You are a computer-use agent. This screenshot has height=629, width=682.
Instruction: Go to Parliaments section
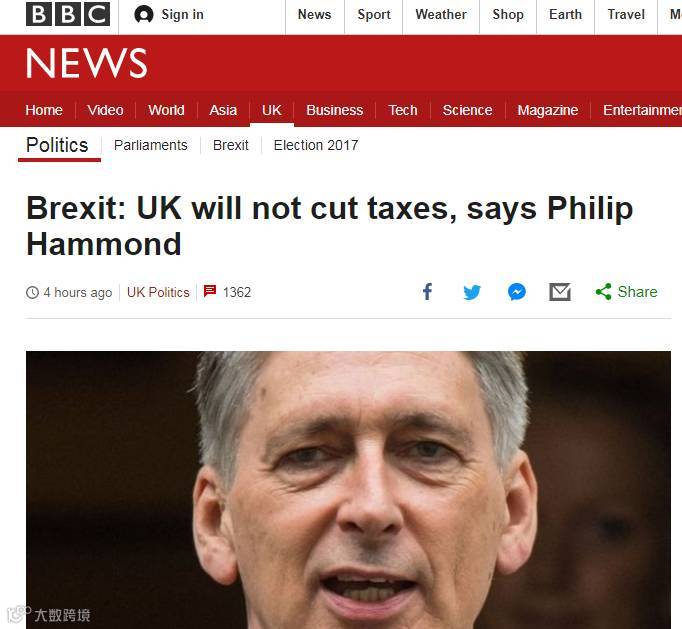pyautogui.click(x=150, y=145)
